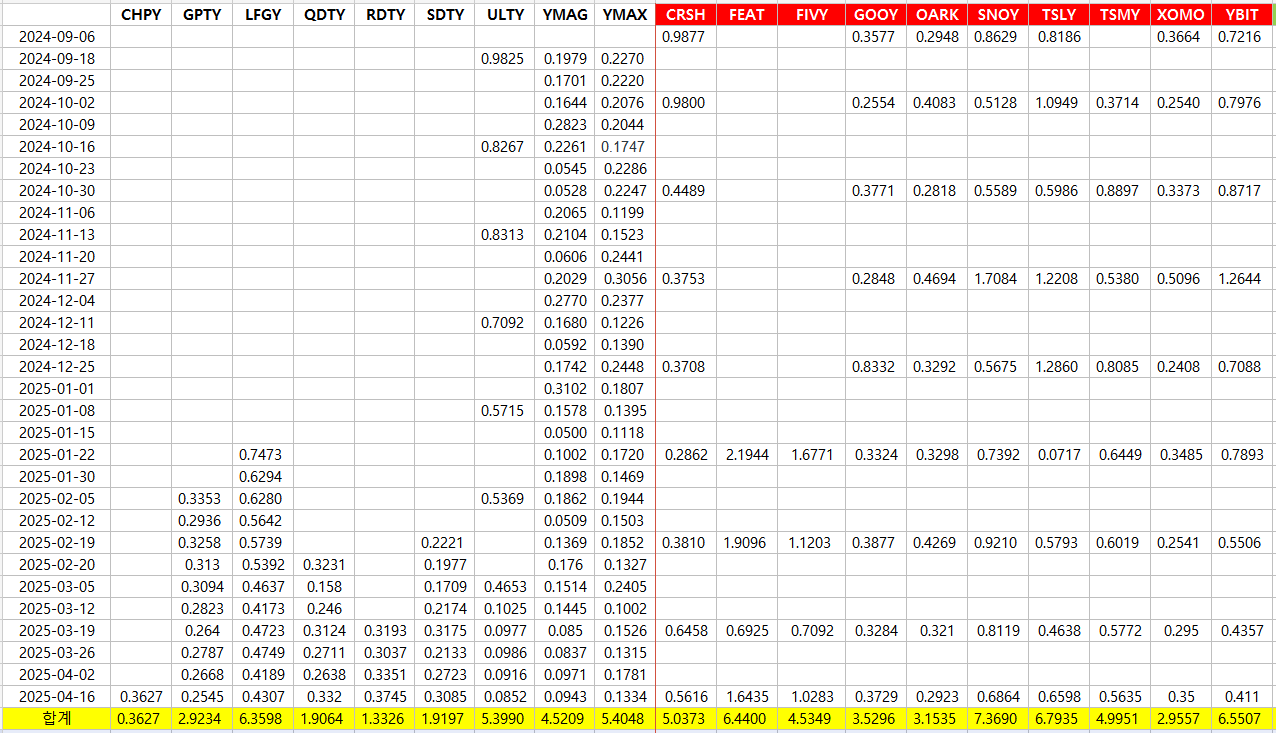The height and width of the screenshot is (733, 1276).
Task: Click the SNOY total value 7.3690
Action: (x=998, y=718)
